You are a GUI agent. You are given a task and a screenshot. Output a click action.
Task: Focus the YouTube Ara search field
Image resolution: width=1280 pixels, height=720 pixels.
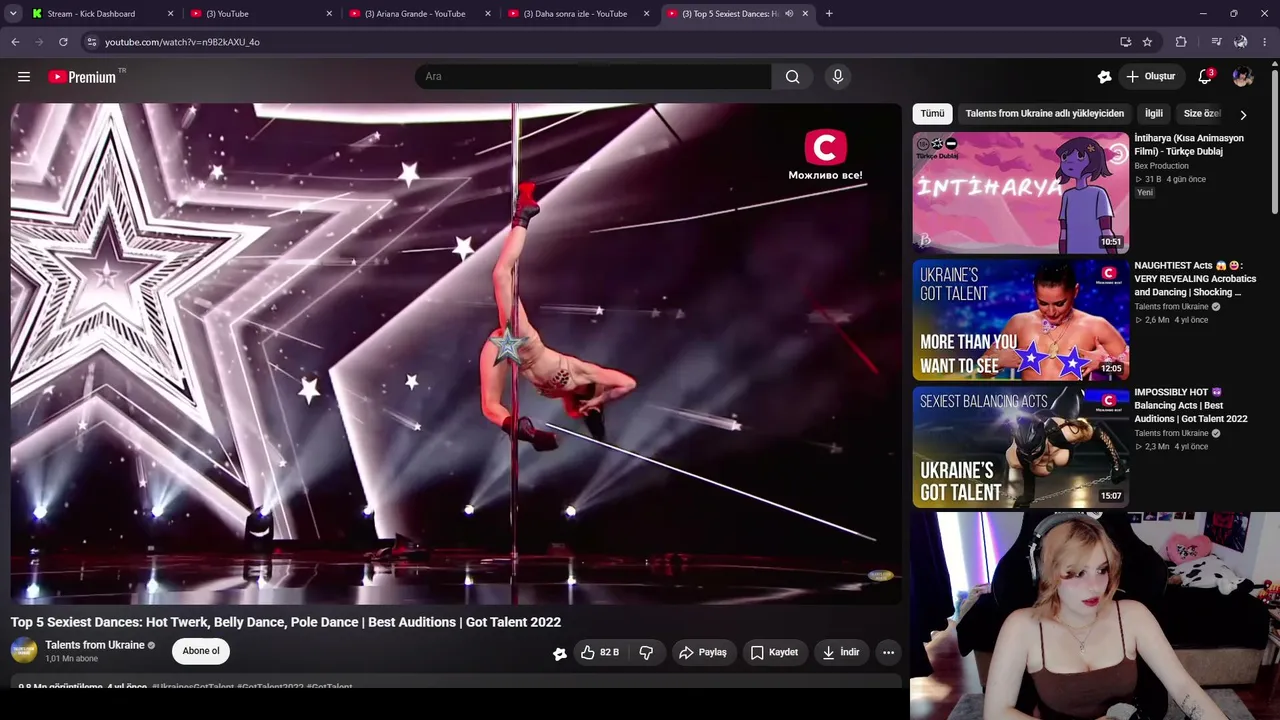[x=593, y=77]
